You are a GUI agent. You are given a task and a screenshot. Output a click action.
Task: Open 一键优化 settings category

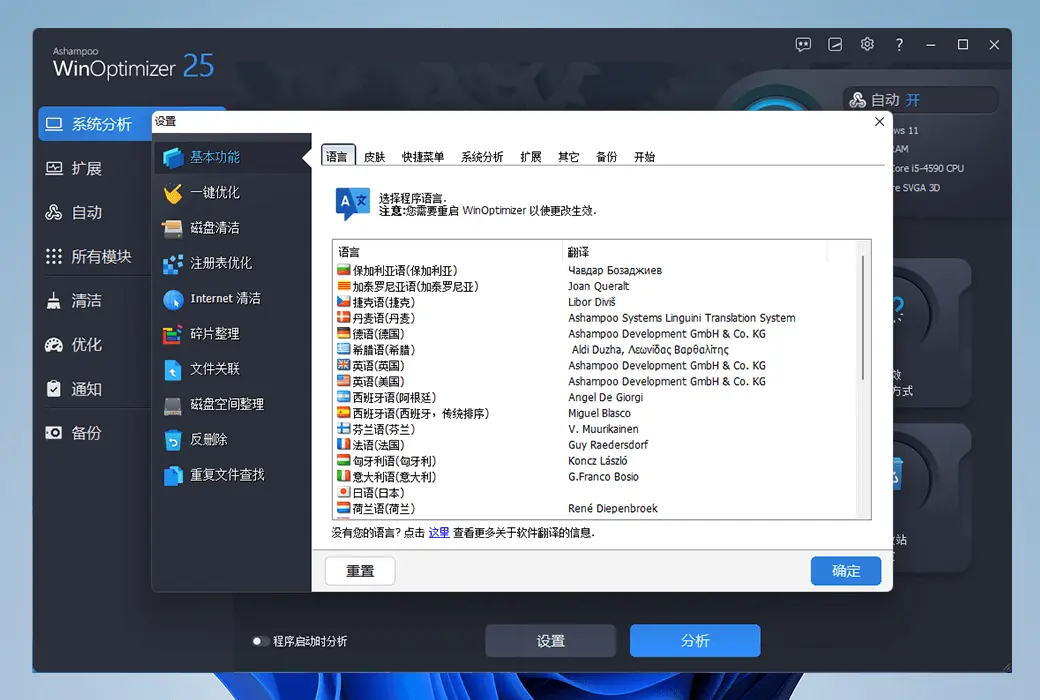pyautogui.click(x=231, y=192)
